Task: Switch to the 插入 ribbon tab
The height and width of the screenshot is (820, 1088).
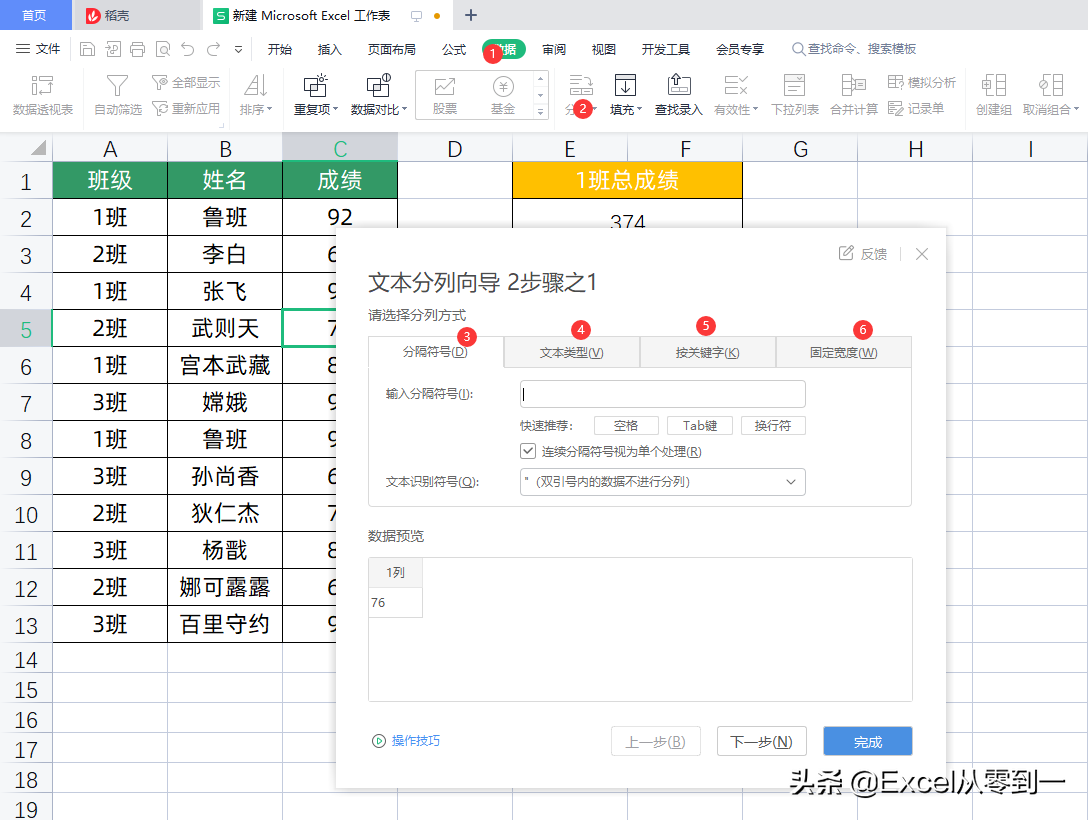Action: (330, 49)
